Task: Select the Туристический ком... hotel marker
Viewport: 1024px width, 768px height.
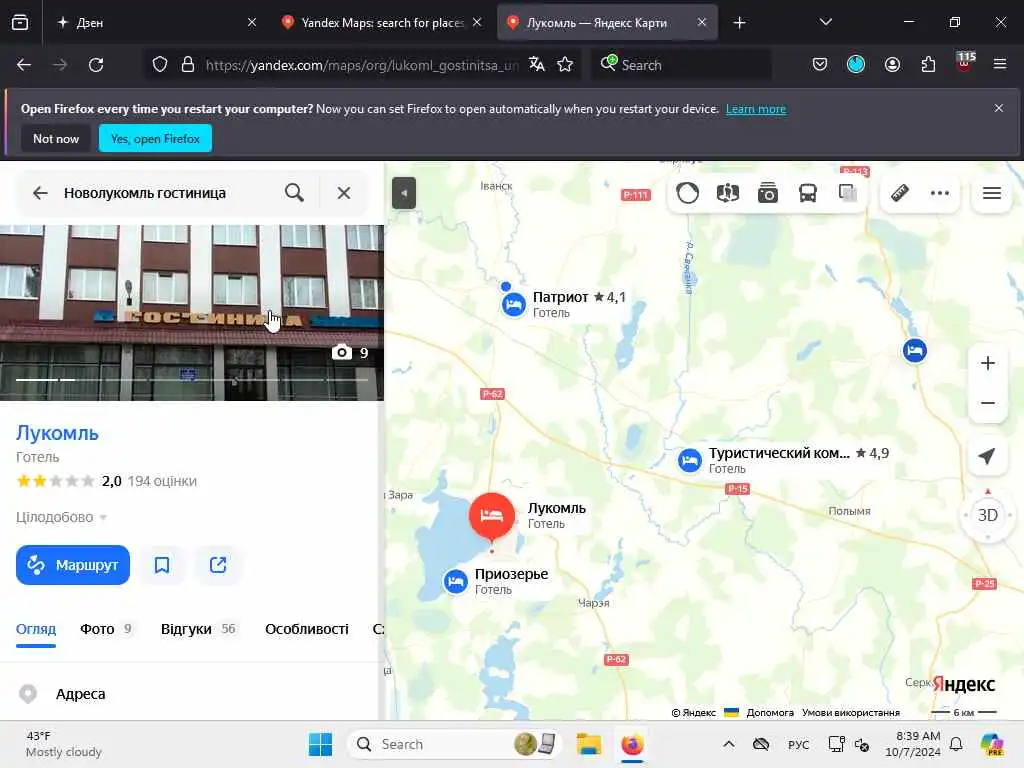Action: 690,460
